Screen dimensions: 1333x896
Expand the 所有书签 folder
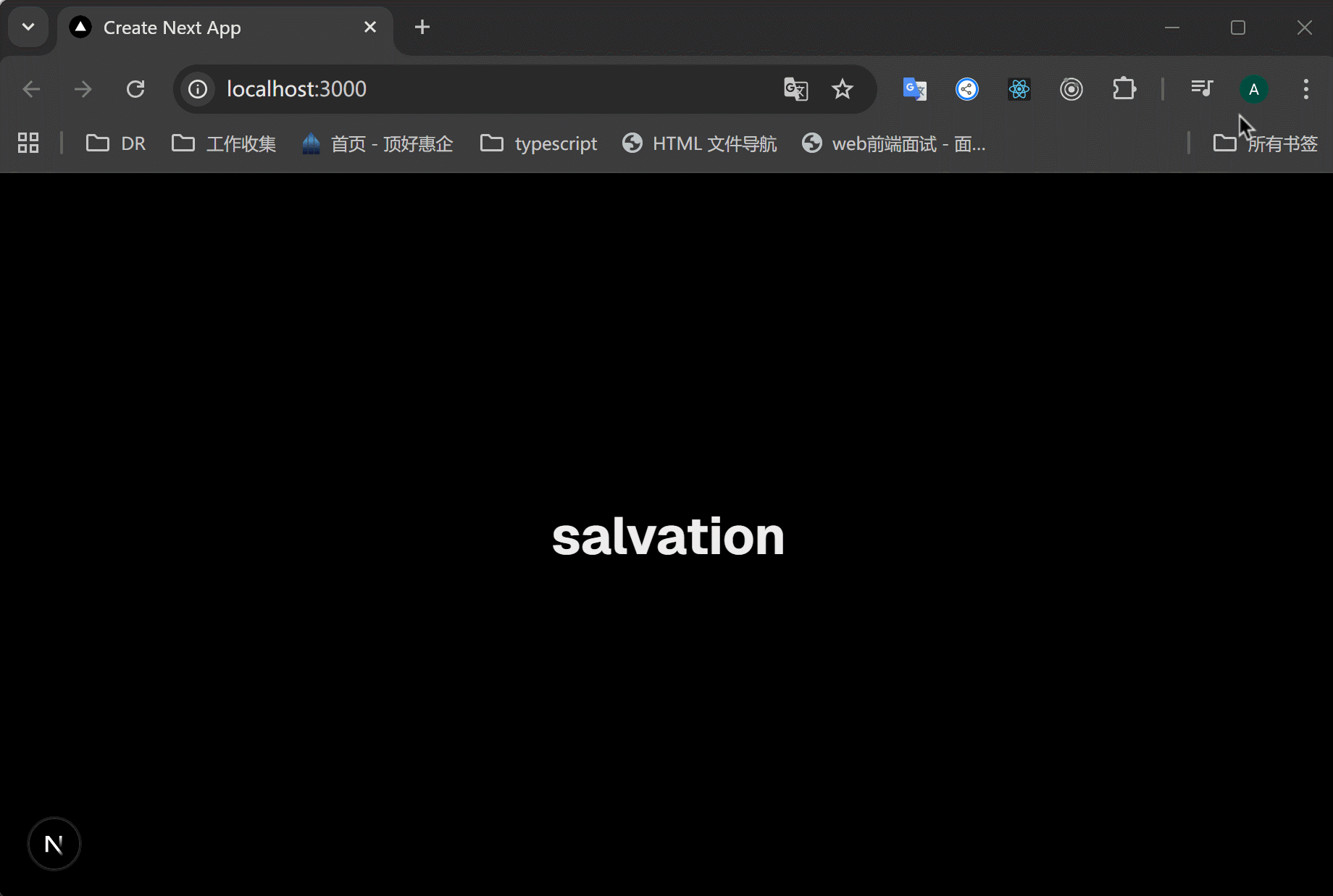click(1265, 143)
